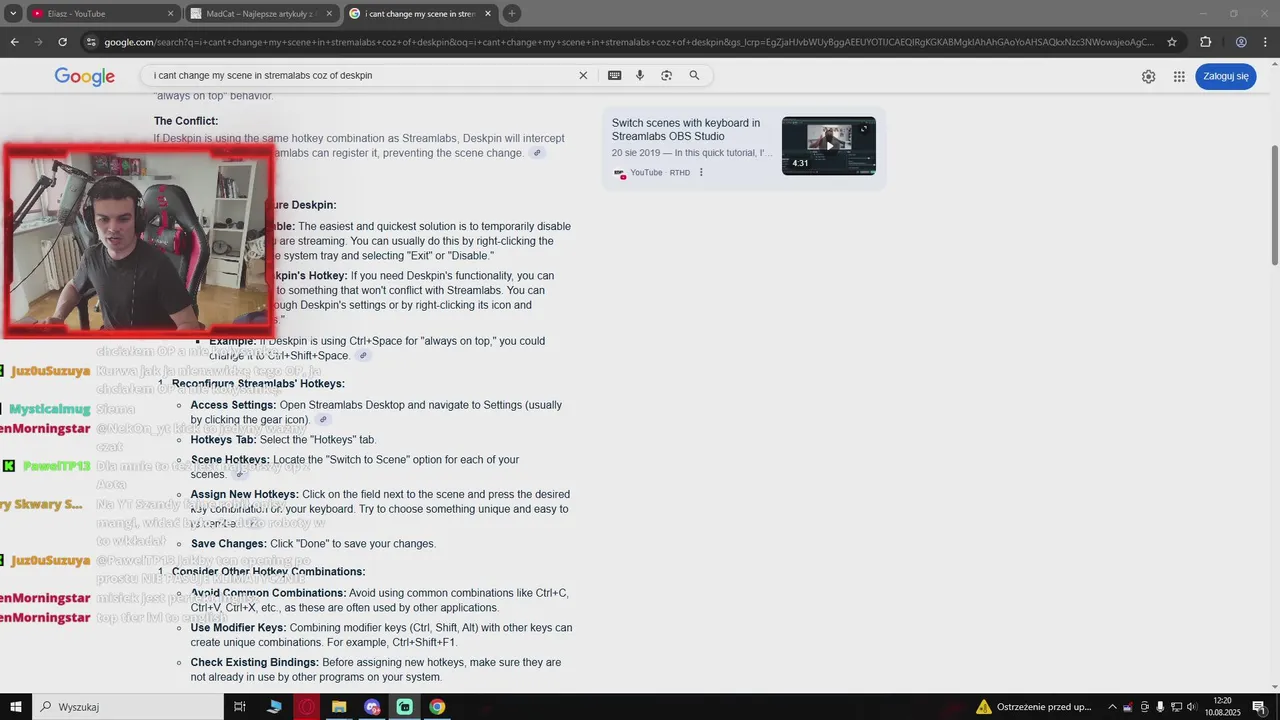The height and width of the screenshot is (720, 1280).
Task: Open Streamlabs app on the taskbar
Action: 404,707
